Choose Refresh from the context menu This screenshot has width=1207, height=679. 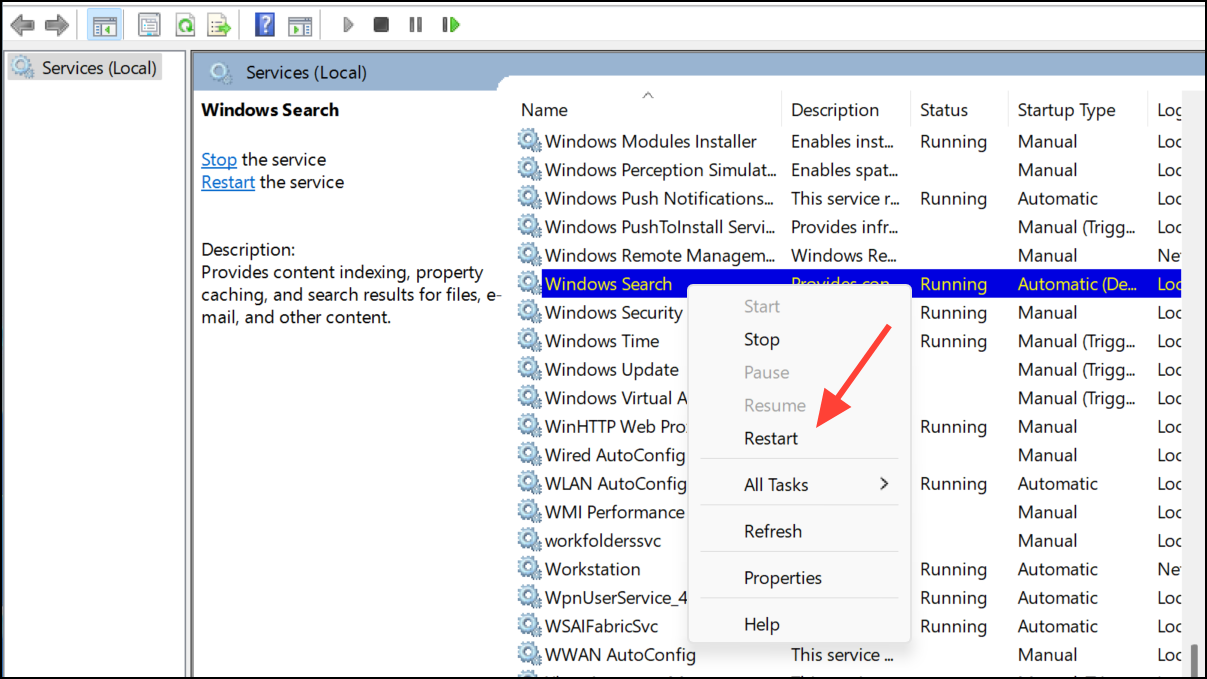tap(773, 531)
